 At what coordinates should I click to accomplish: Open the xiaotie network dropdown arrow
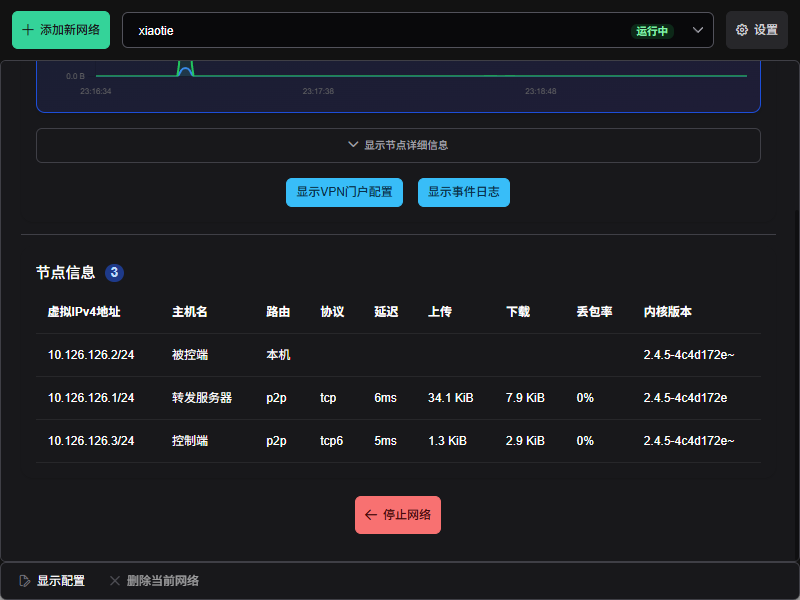698,30
